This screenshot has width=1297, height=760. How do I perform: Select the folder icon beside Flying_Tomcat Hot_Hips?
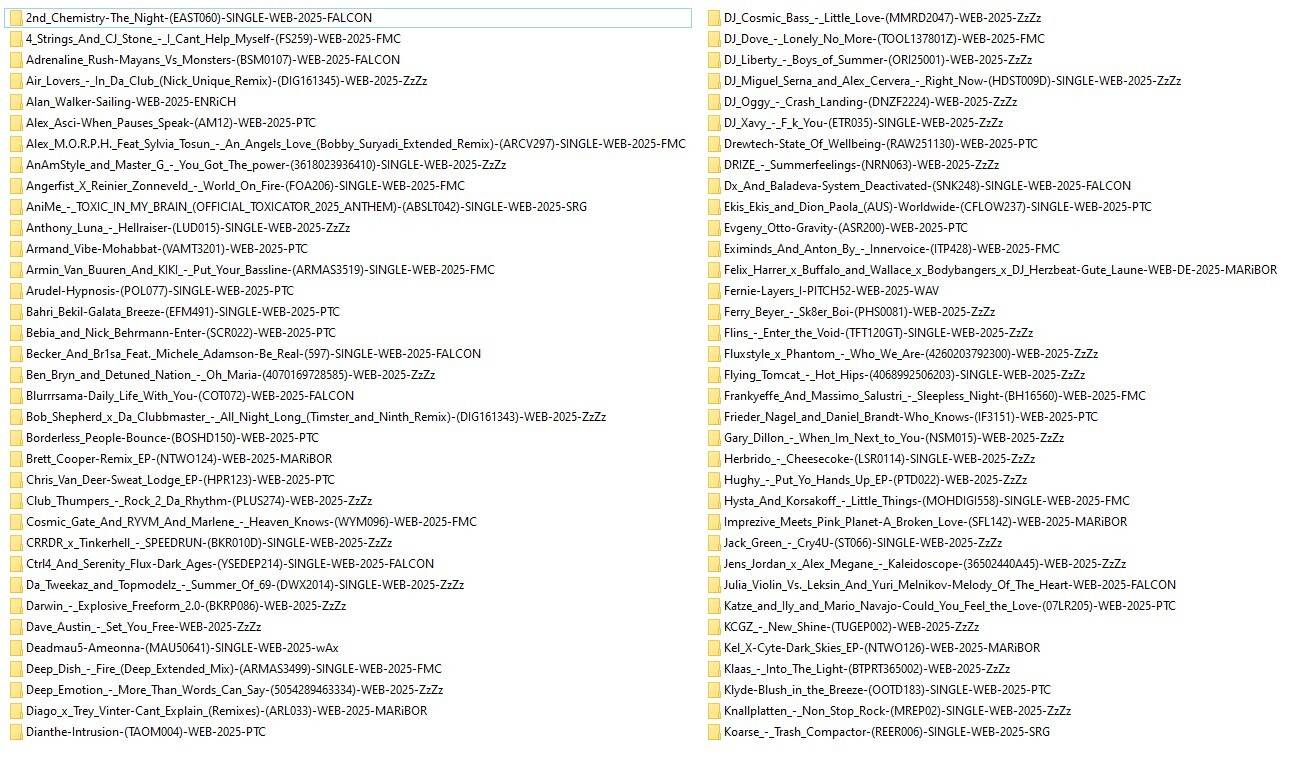[x=714, y=375]
